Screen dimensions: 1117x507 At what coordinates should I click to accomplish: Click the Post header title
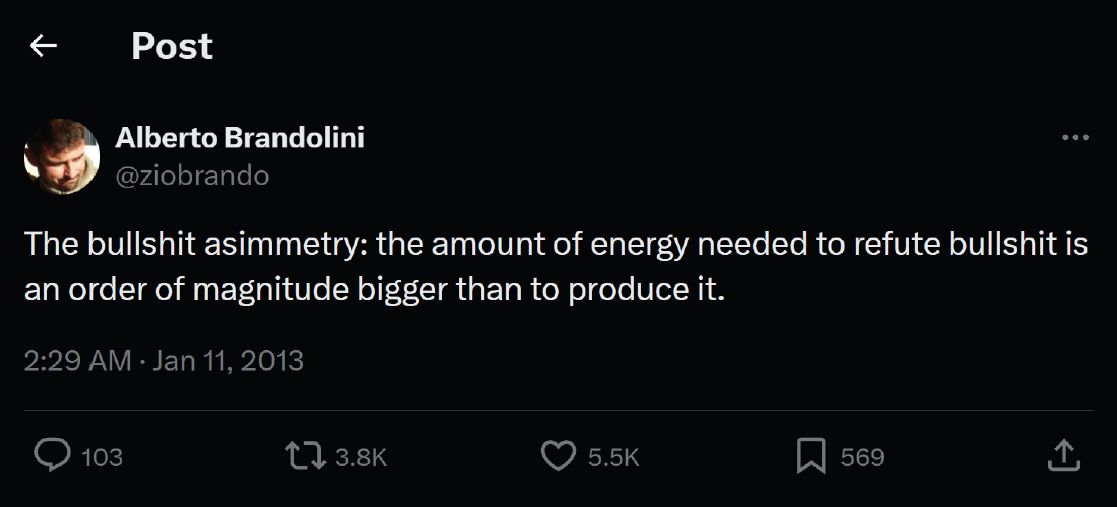(172, 46)
